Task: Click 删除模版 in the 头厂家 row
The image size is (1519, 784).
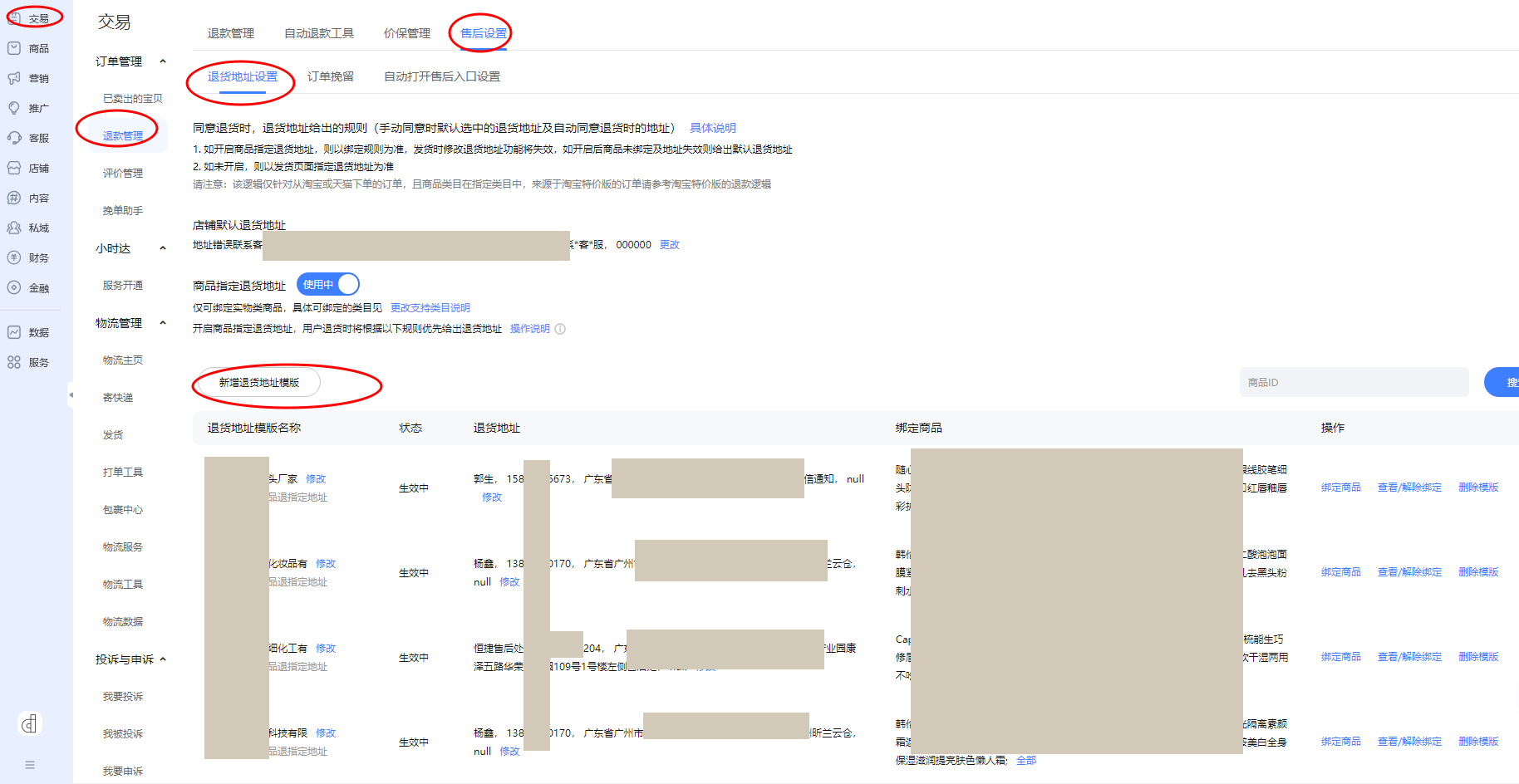Action: [x=1478, y=488]
